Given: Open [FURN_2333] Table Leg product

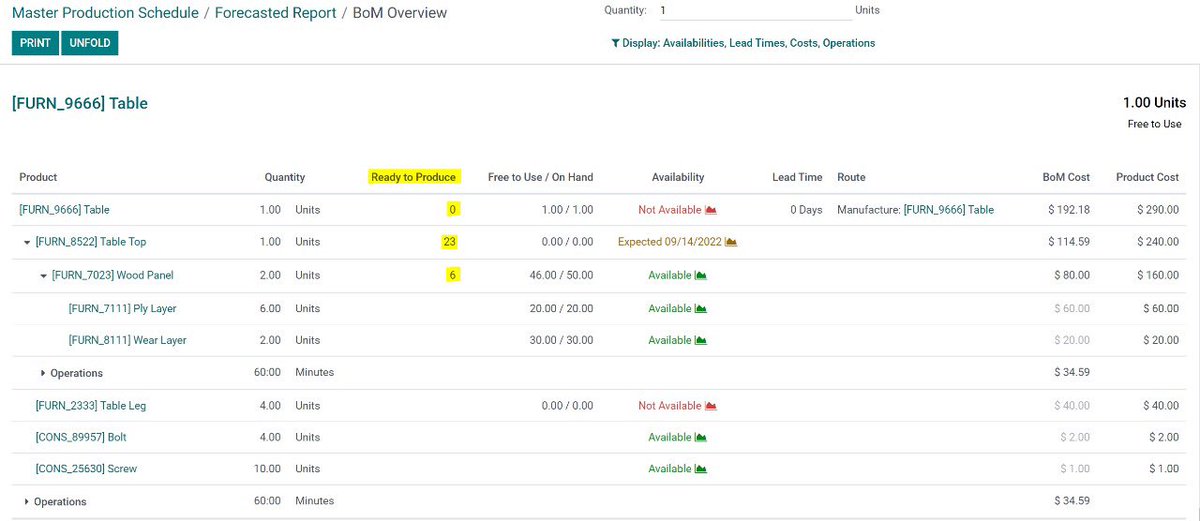Looking at the screenshot, I should [91, 406].
